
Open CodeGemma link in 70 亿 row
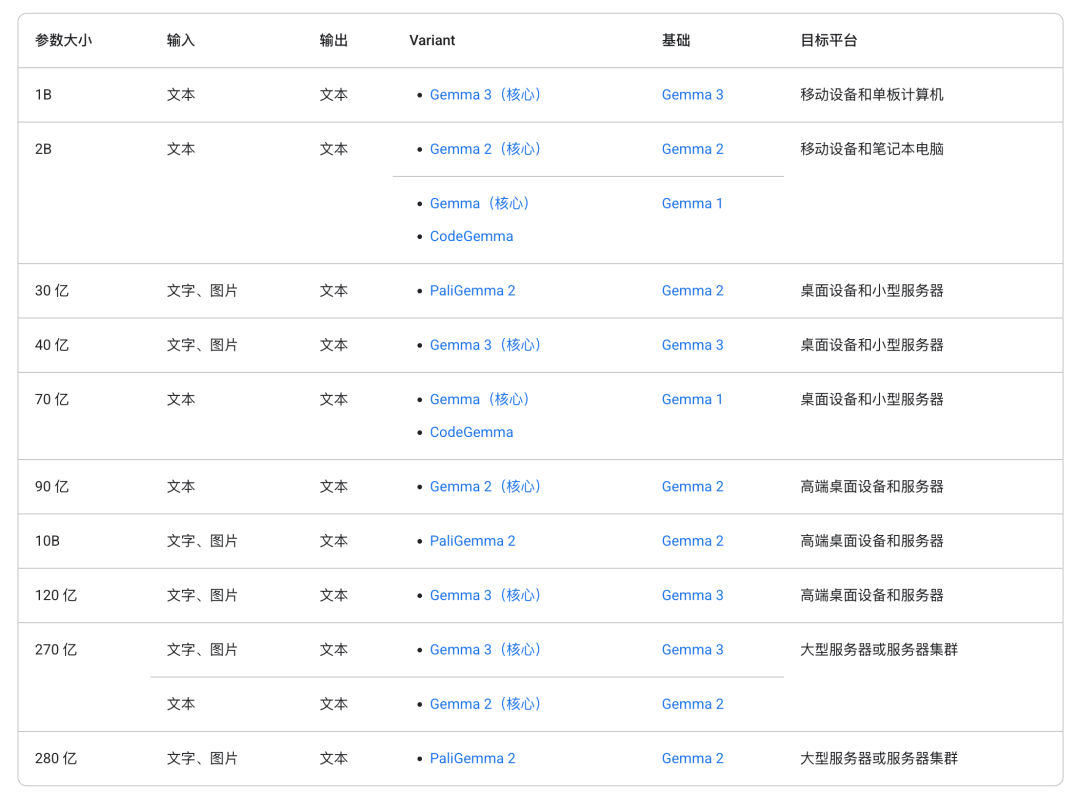[x=471, y=432]
